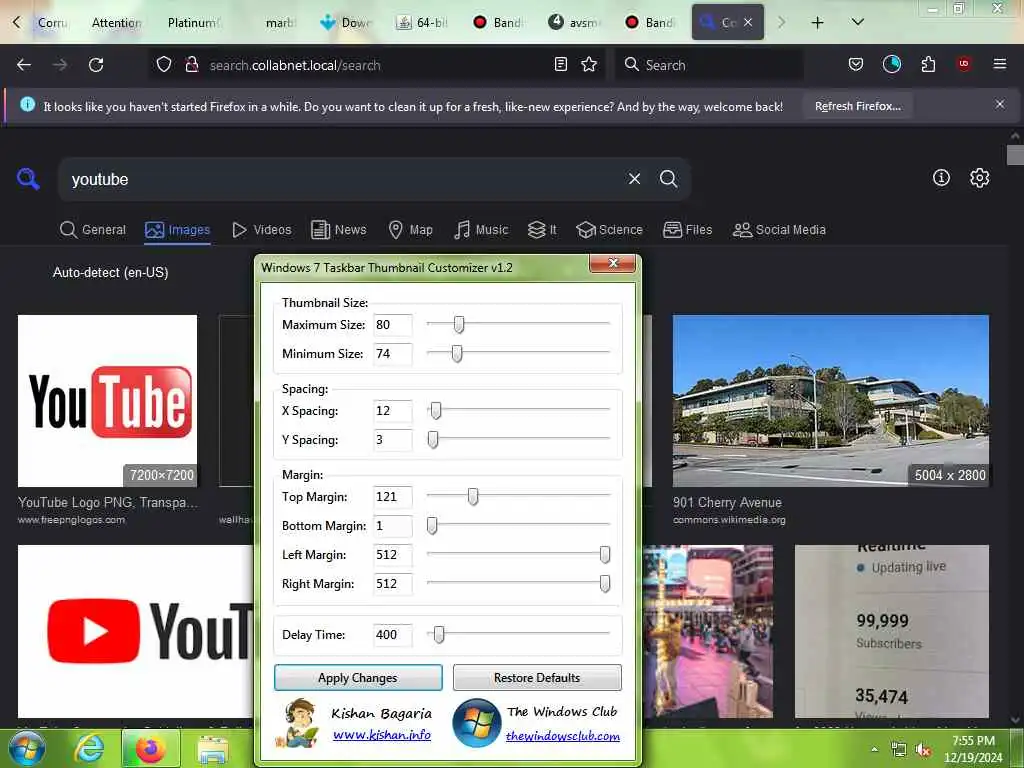Open the search page info icon
Viewport: 1024px width, 768px height.
941,178
